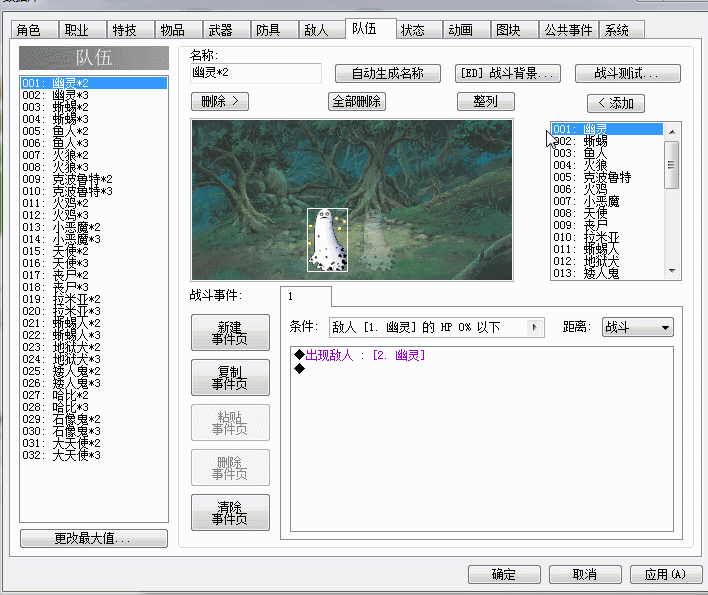Select troop 016: 天使*3
Screen dimensions: 708x595
[93, 263]
